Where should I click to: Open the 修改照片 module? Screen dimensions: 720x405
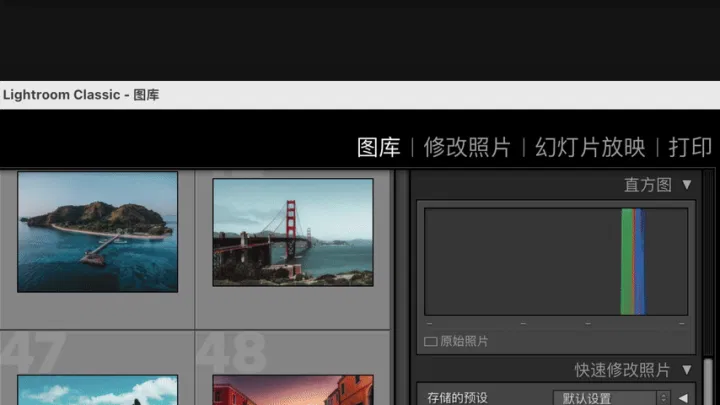[x=467, y=147]
